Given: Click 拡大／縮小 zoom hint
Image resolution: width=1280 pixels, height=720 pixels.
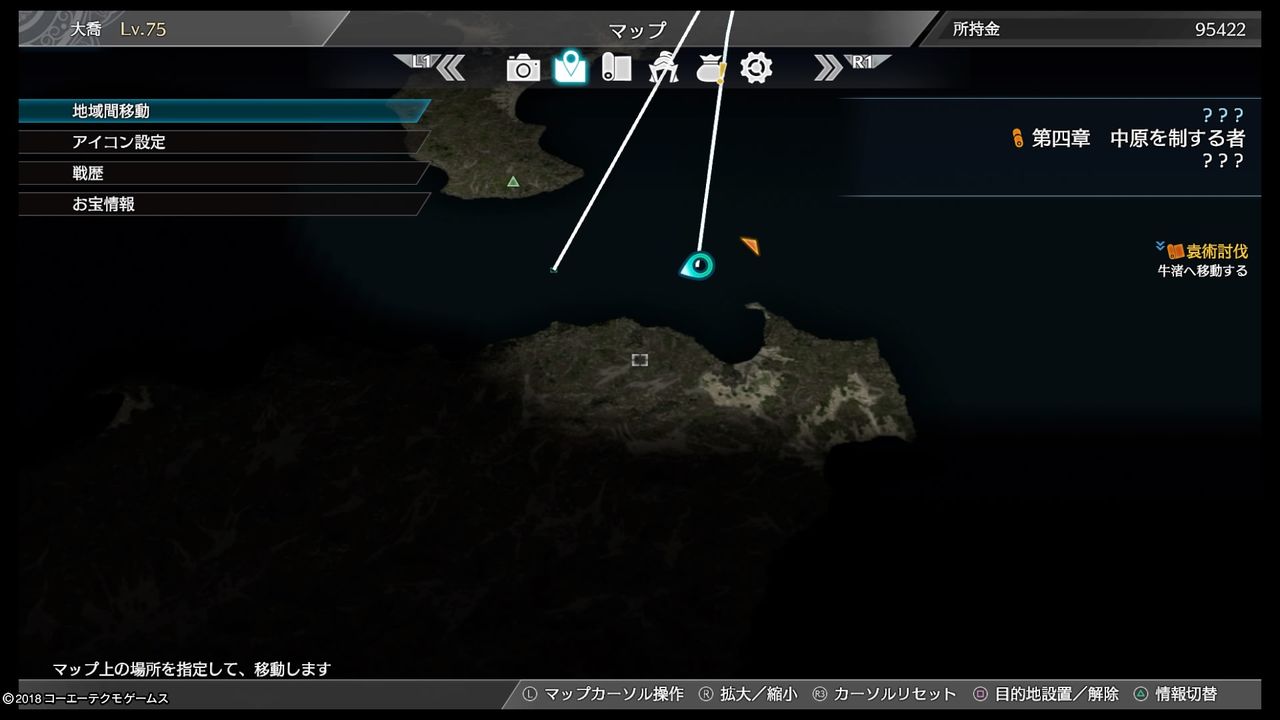Looking at the screenshot, I should point(759,694).
